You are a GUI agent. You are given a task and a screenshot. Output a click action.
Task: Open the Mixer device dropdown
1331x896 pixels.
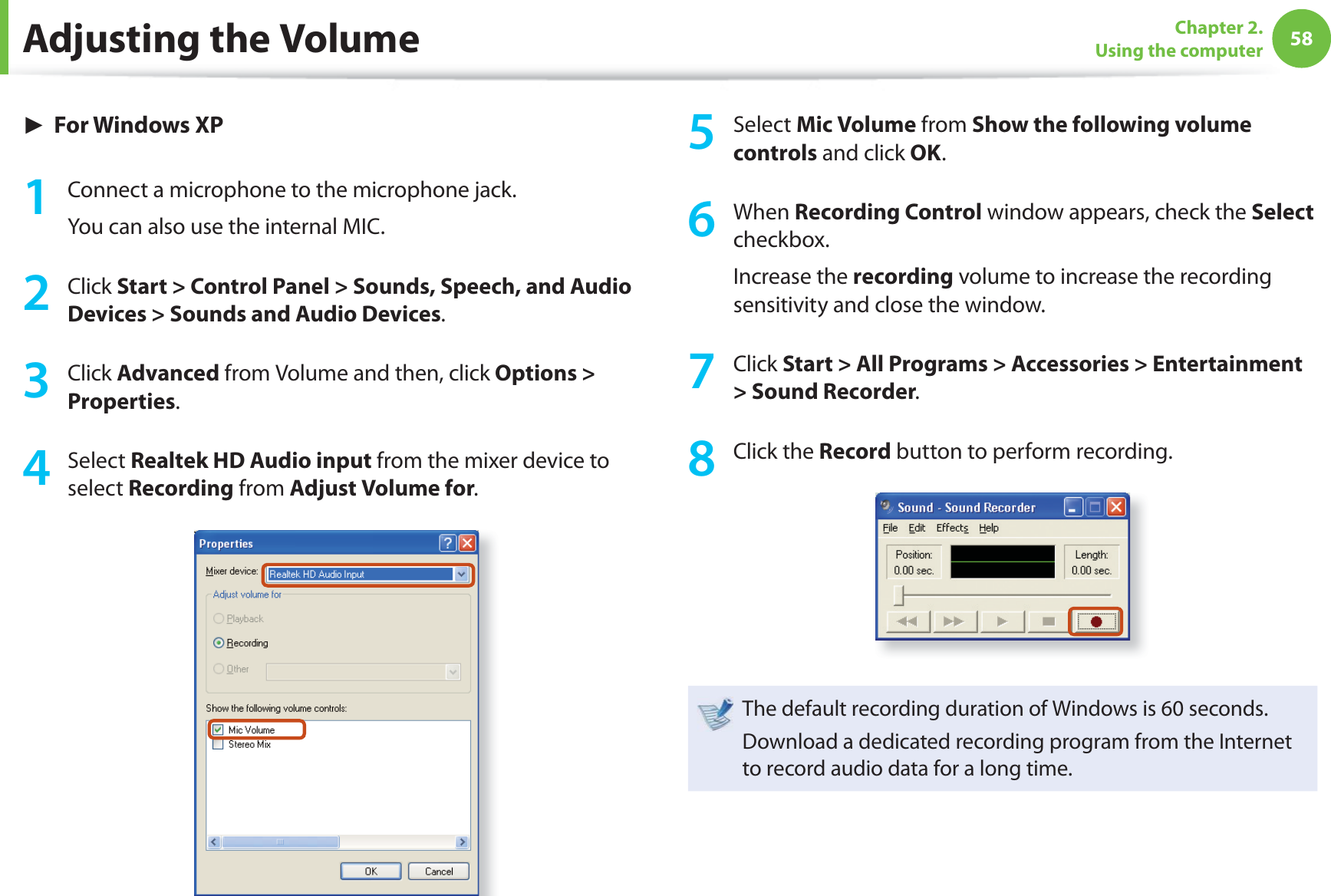(461, 574)
